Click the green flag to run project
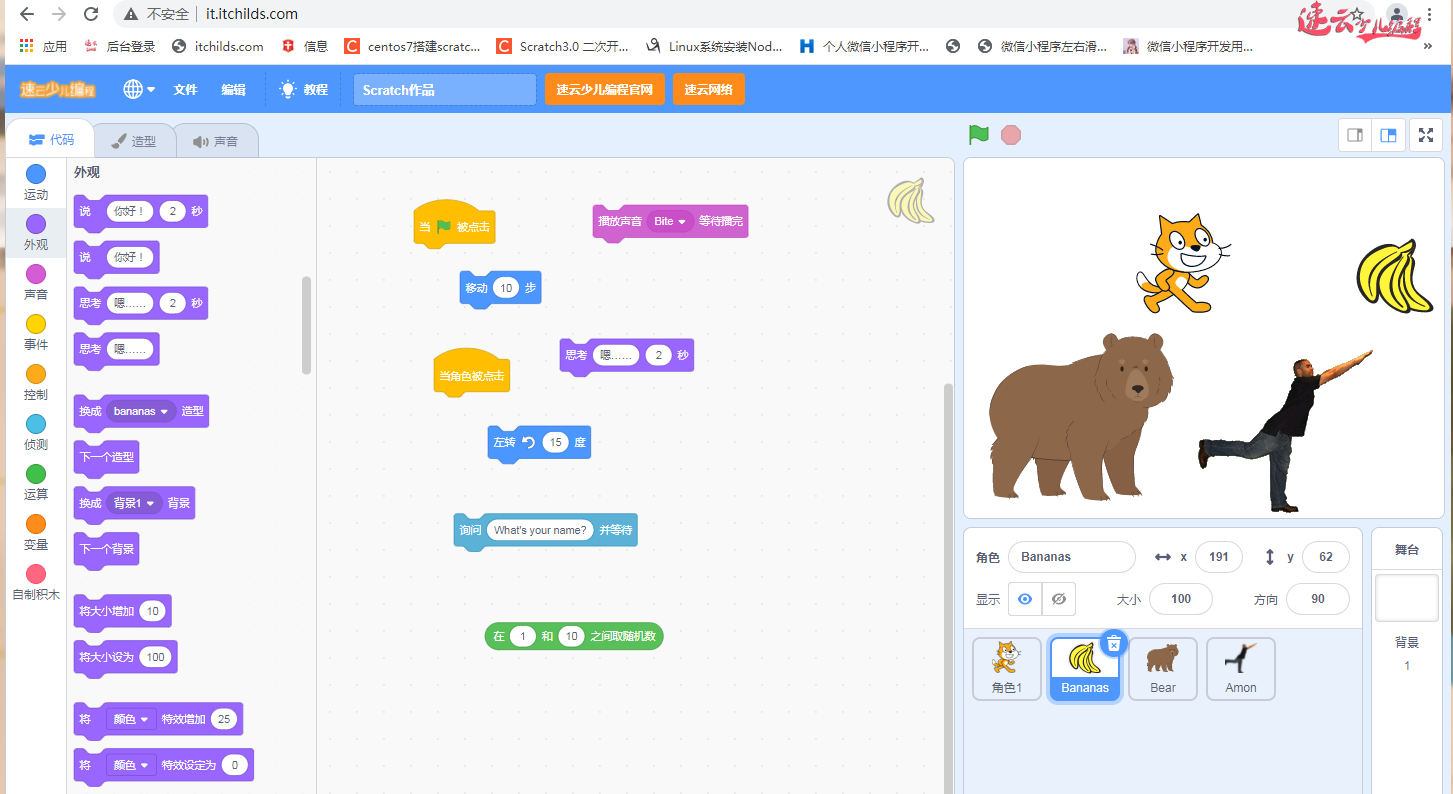Screen dimensions: 1453x794 click(x=978, y=135)
